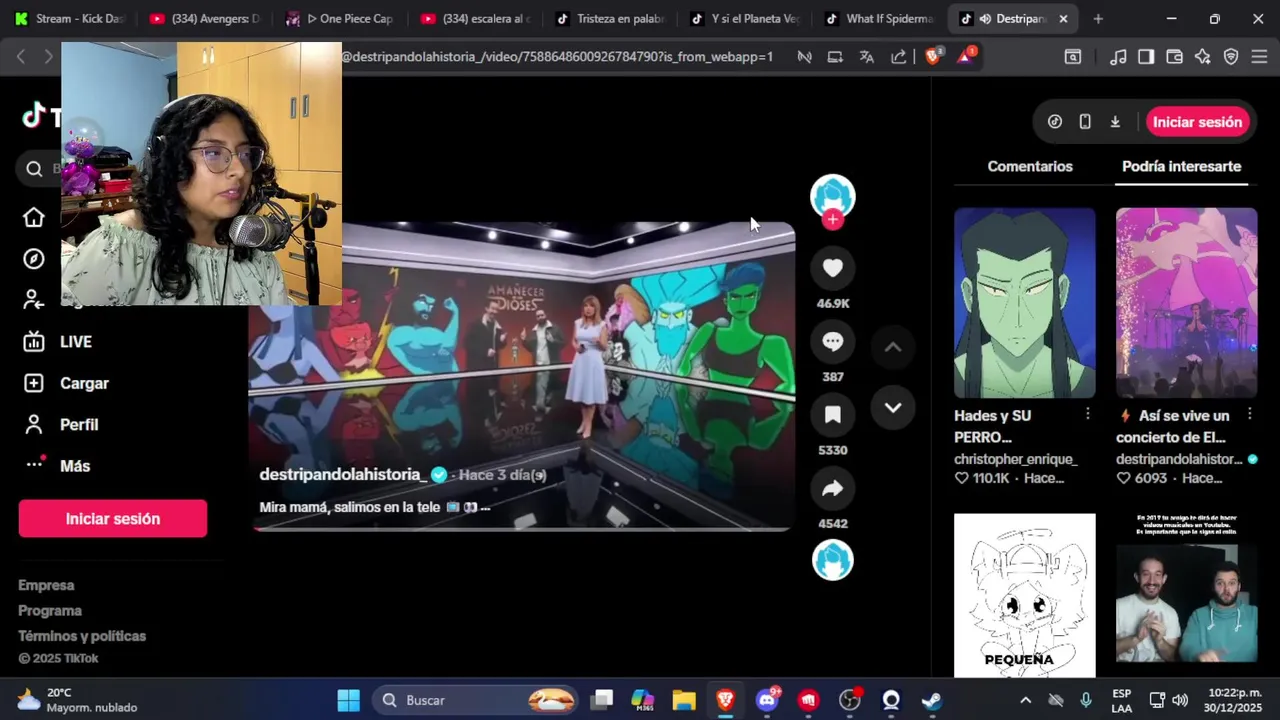1280x720 pixels.
Task: Open TikTok Home from sidebar house icon
Action: click(x=34, y=217)
